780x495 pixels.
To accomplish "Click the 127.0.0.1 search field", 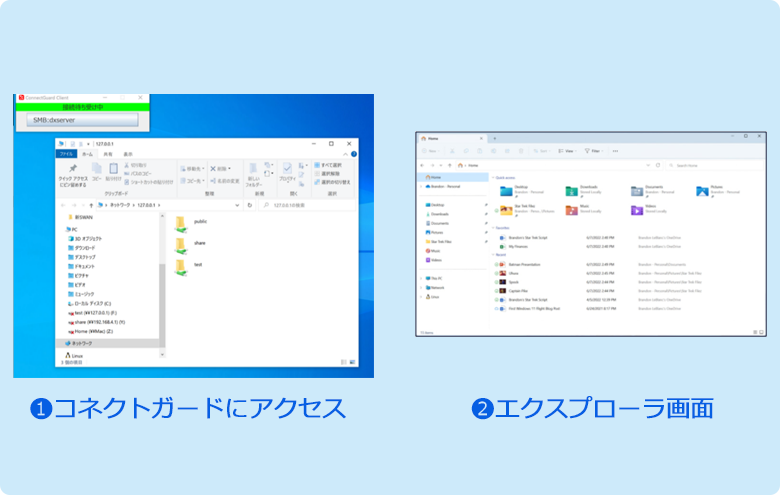I will (307, 205).
